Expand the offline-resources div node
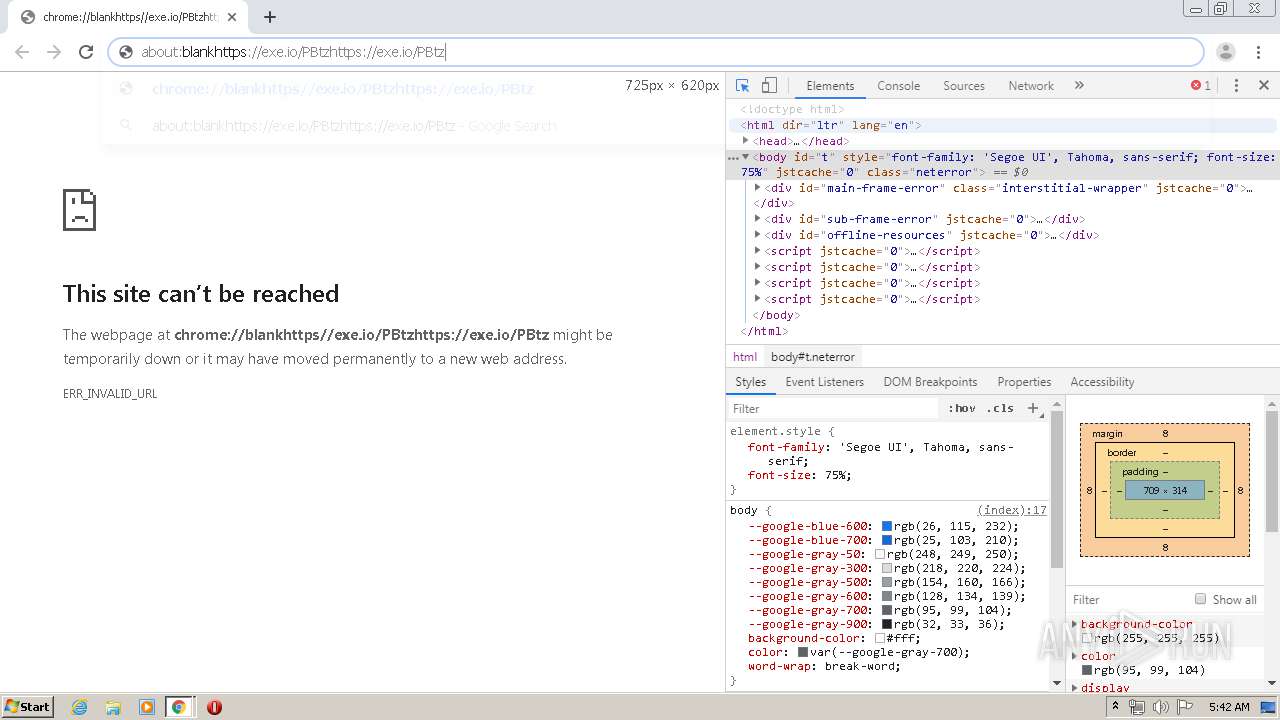The height and width of the screenshot is (720, 1280). point(758,235)
